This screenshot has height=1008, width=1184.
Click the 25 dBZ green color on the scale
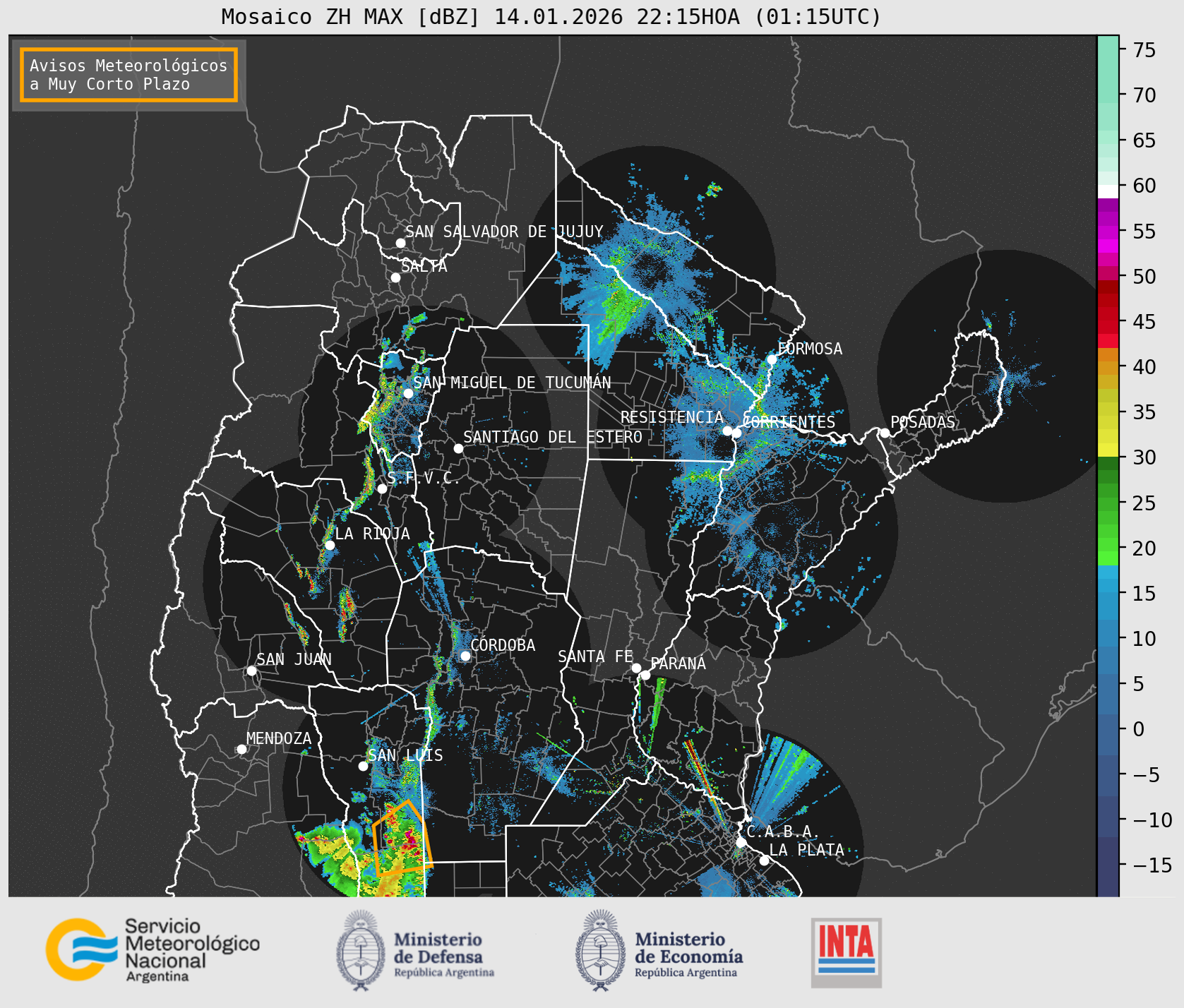point(1108,503)
